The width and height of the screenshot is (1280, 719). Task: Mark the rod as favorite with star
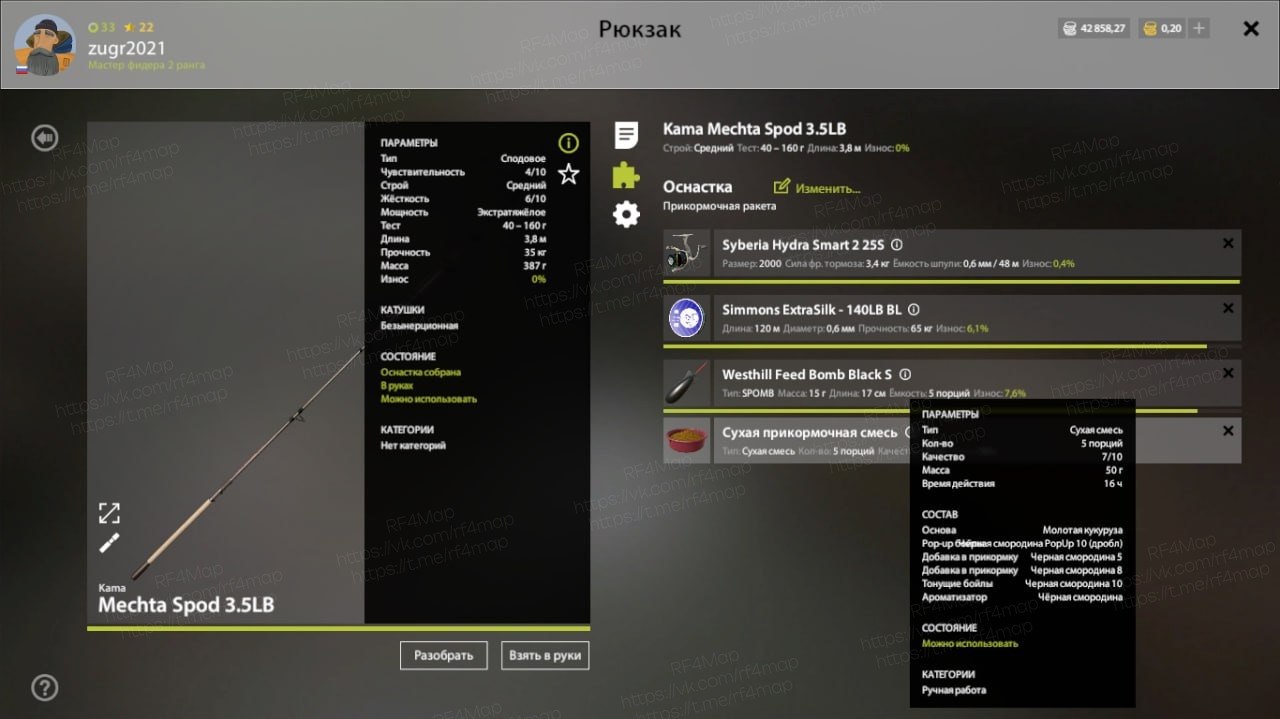click(x=568, y=175)
